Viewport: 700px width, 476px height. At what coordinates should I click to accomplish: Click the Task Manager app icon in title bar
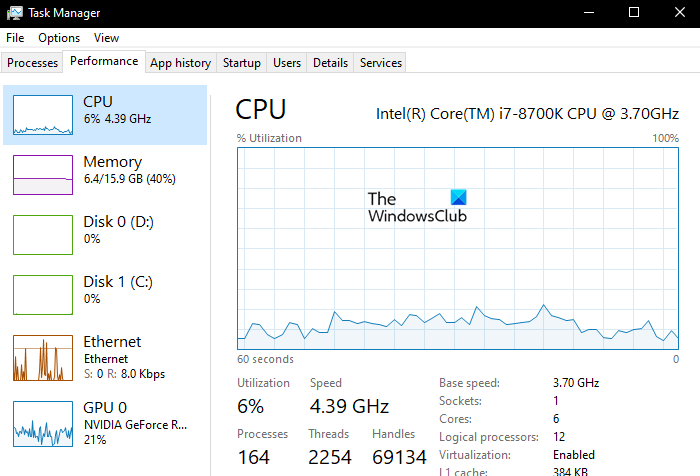(x=15, y=12)
